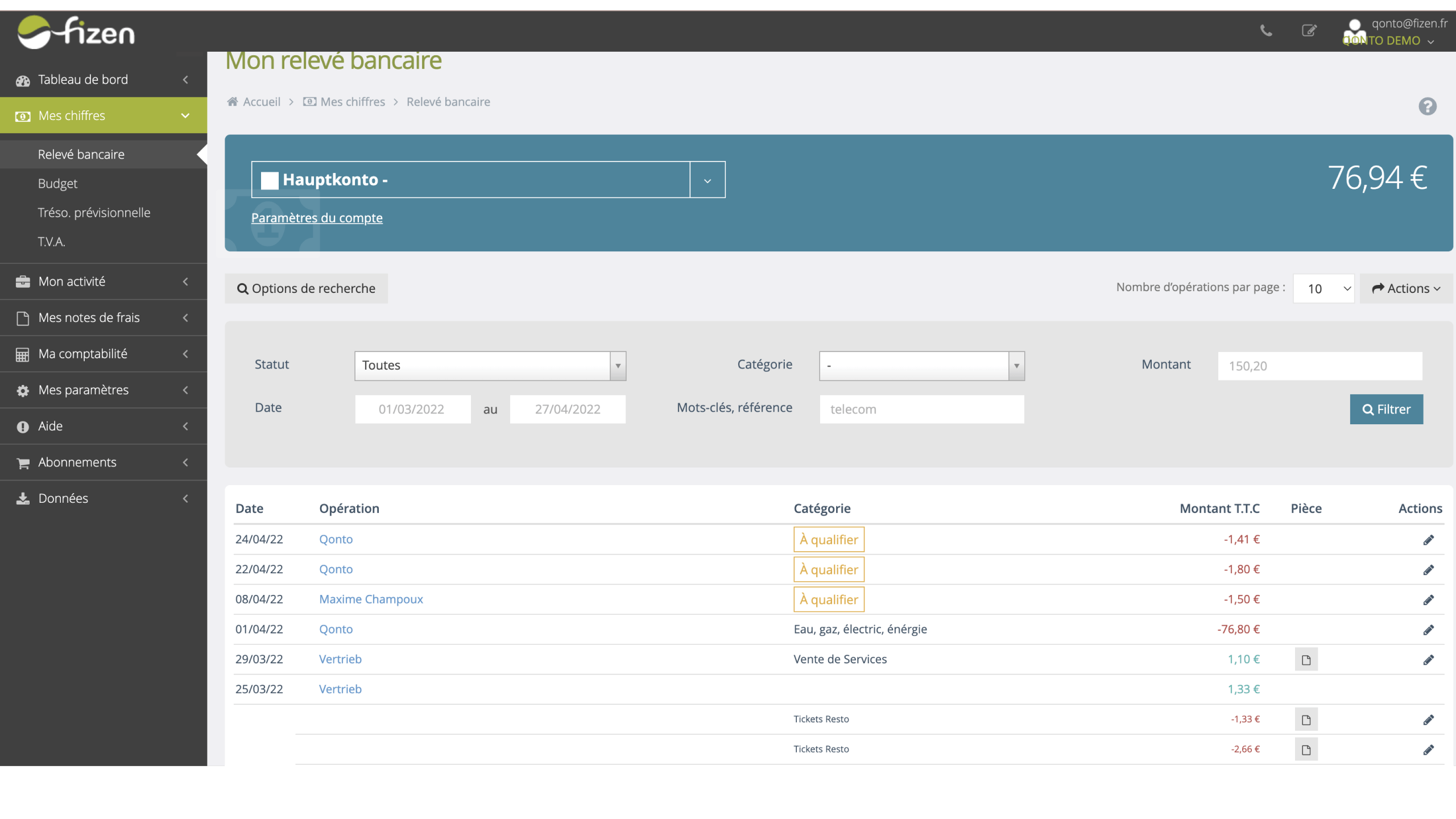The width and height of the screenshot is (1456, 819).
Task: Go to Accueil breadcrumb link
Action: [x=262, y=102]
